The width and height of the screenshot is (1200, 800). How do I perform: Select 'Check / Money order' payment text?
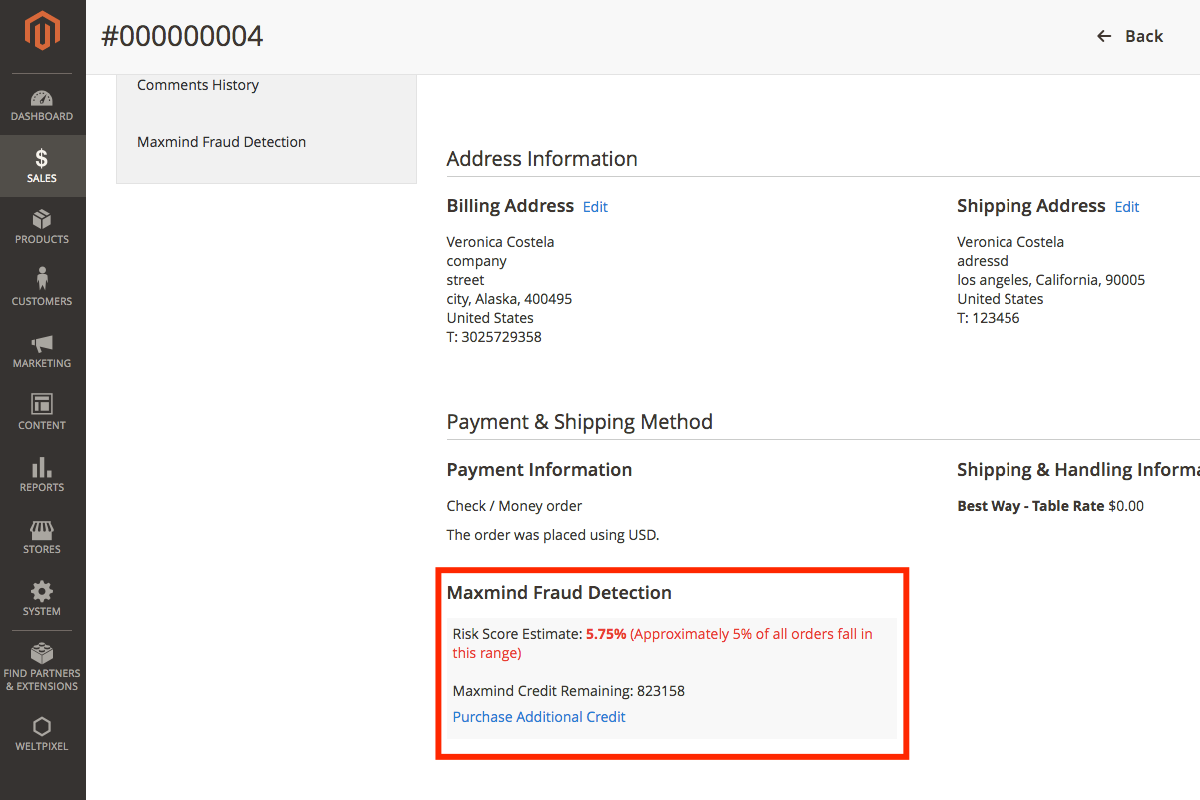(x=514, y=506)
